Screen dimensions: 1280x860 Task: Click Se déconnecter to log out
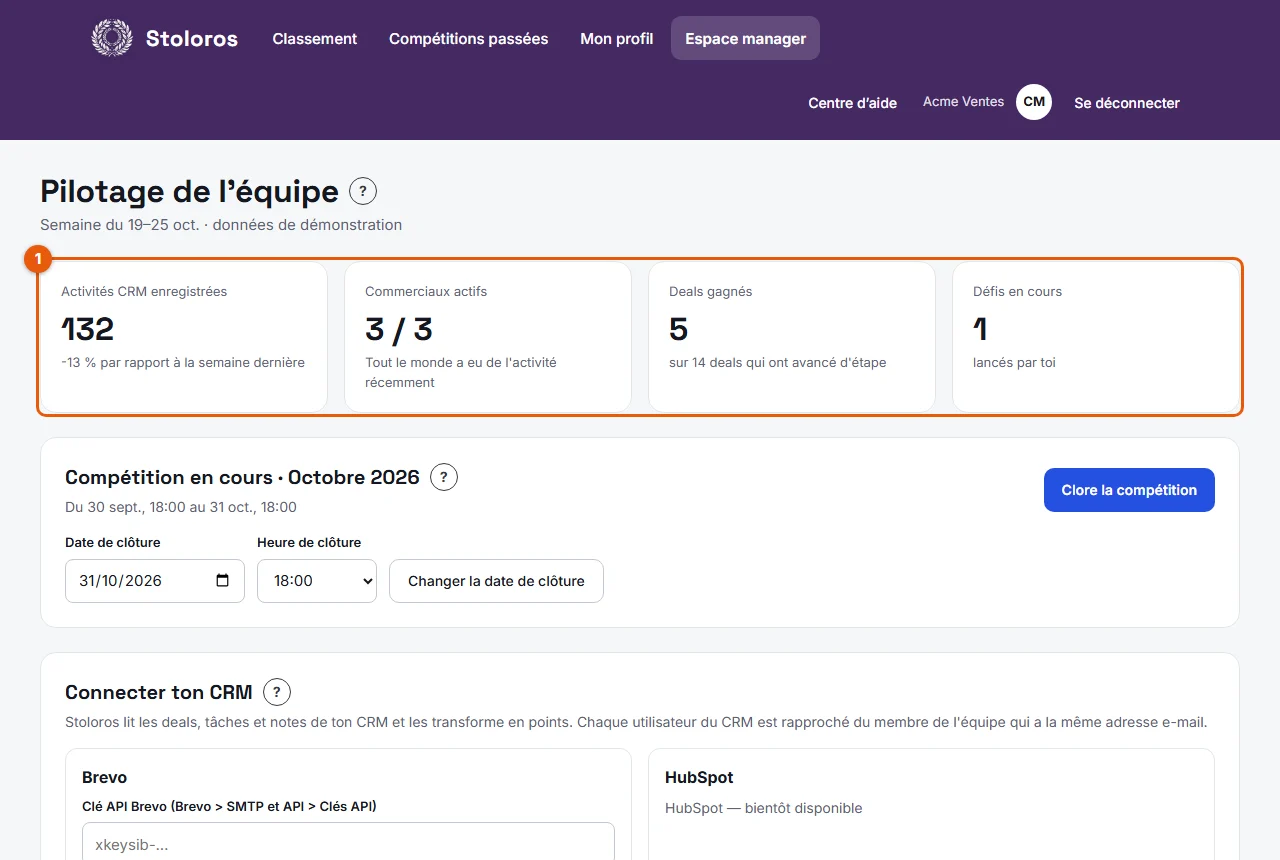pos(1127,103)
